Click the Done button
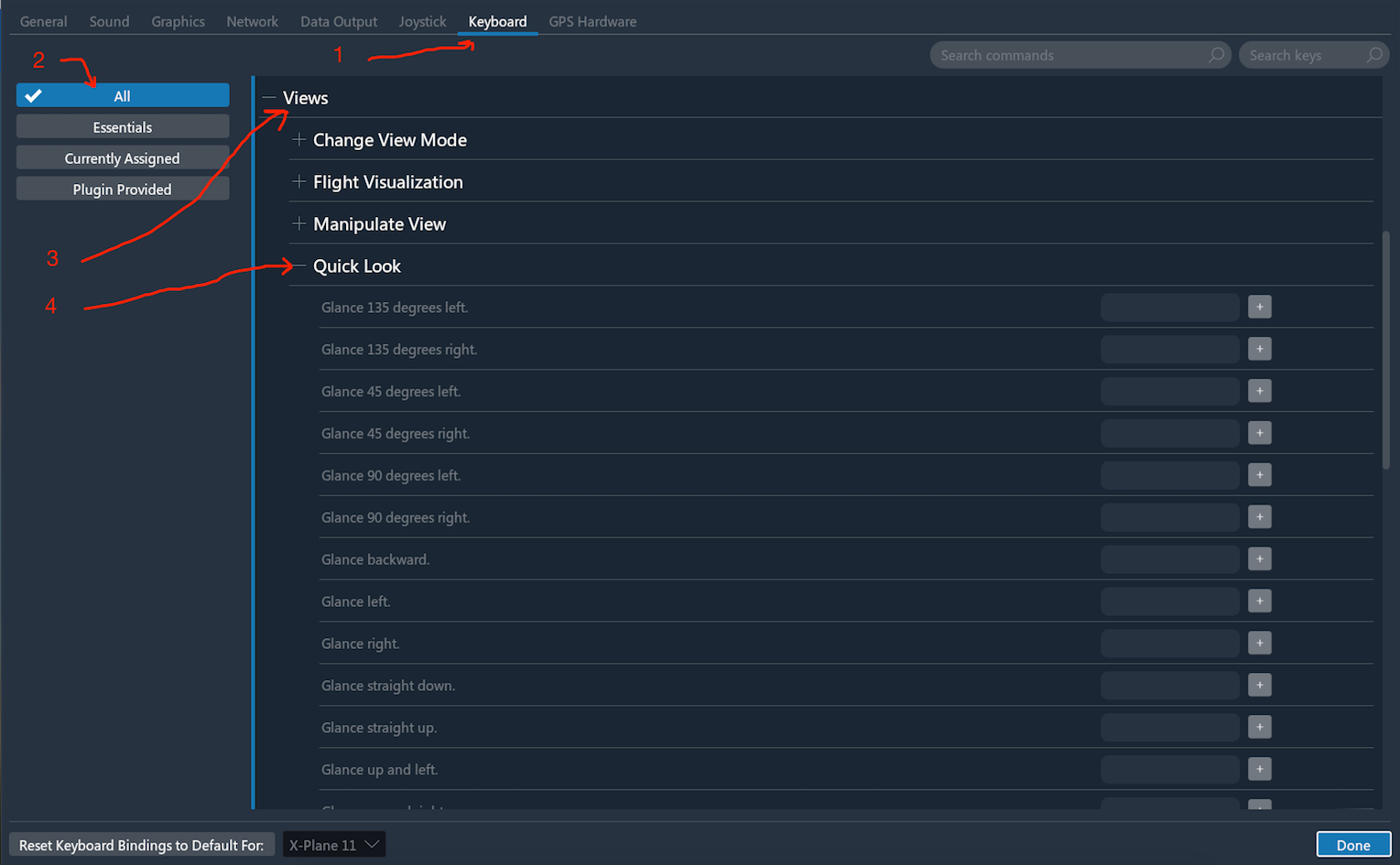Screen dimensions: 1400x865 coord(1353,845)
